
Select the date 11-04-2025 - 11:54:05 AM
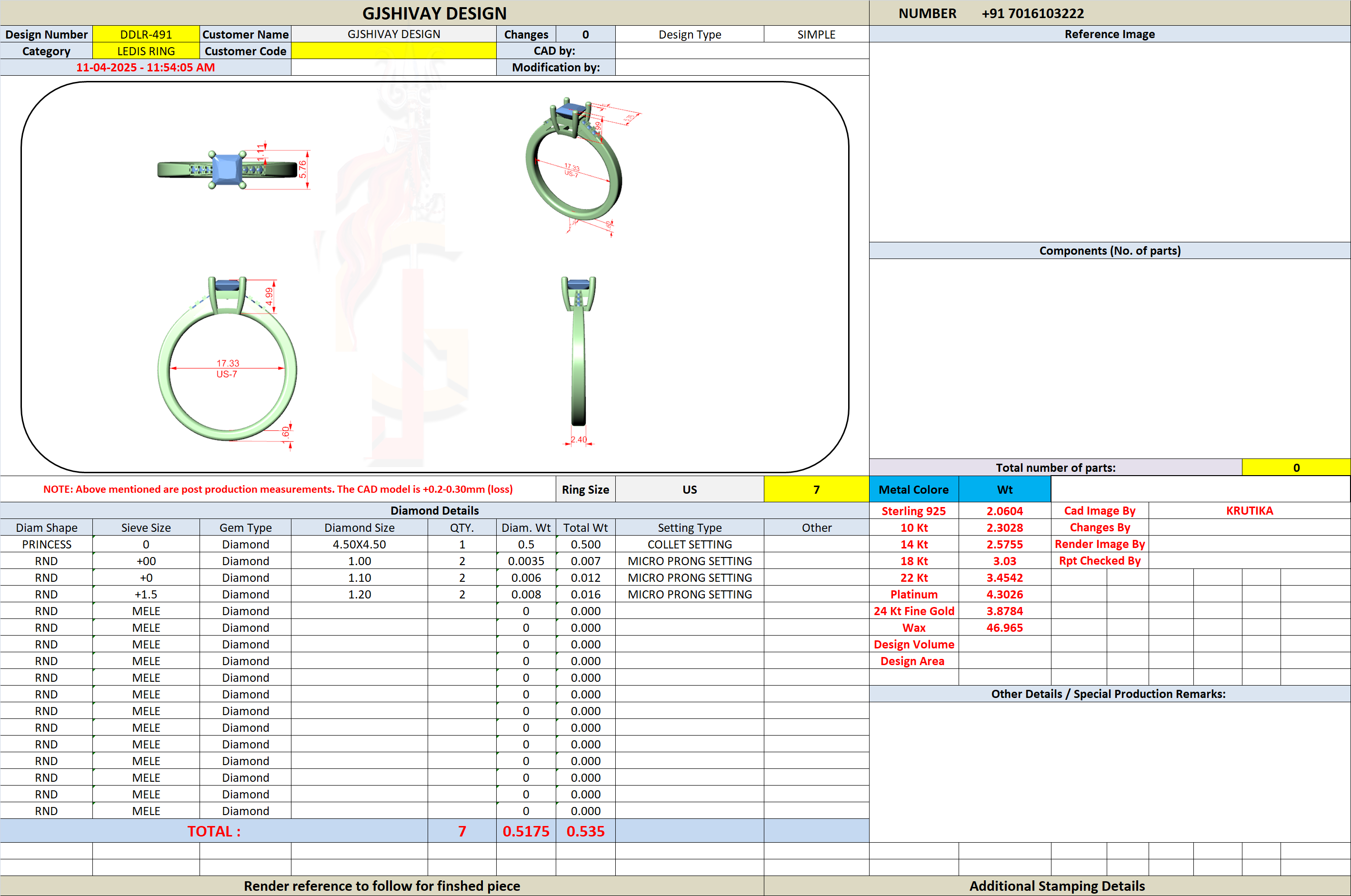tap(146, 68)
